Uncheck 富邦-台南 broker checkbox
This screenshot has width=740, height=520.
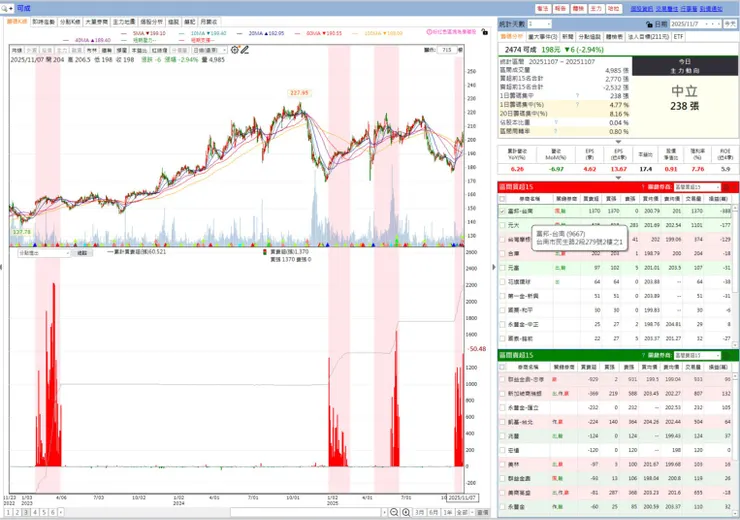pyautogui.click(x=502, y=211)
